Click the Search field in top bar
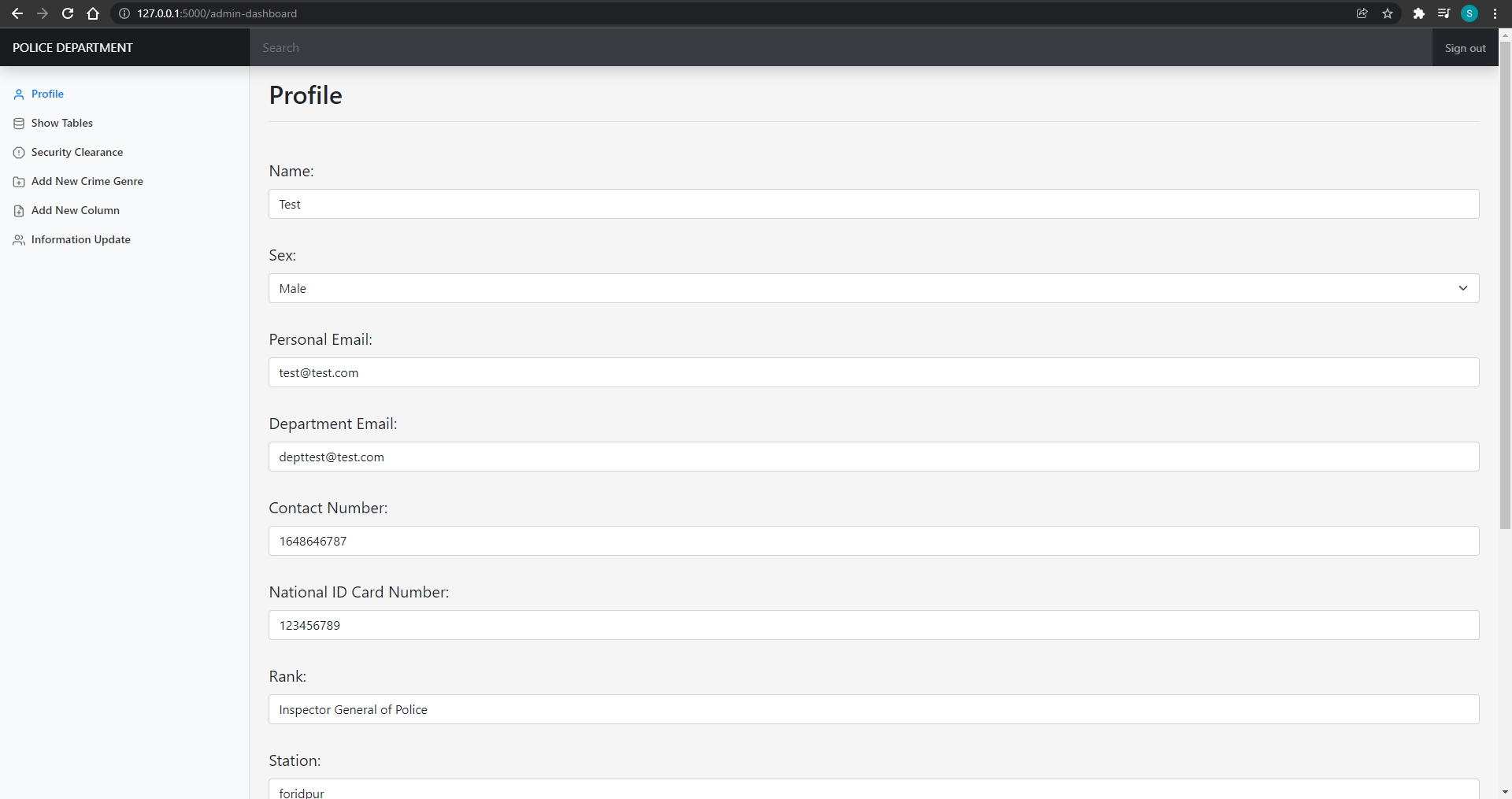Viewport: 1512px width, 799px height. 840,47
